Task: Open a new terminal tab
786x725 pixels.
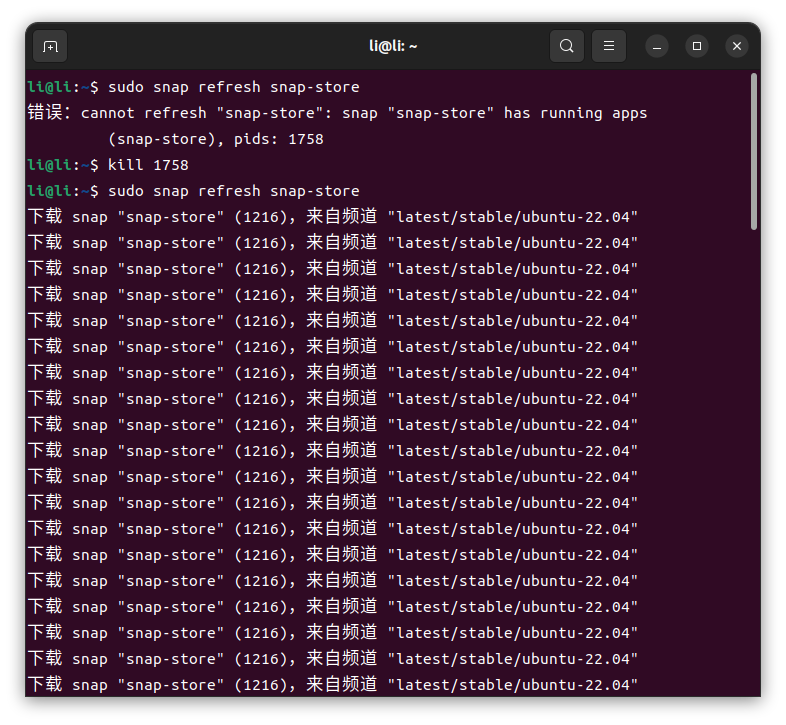Action: [50, 47]
